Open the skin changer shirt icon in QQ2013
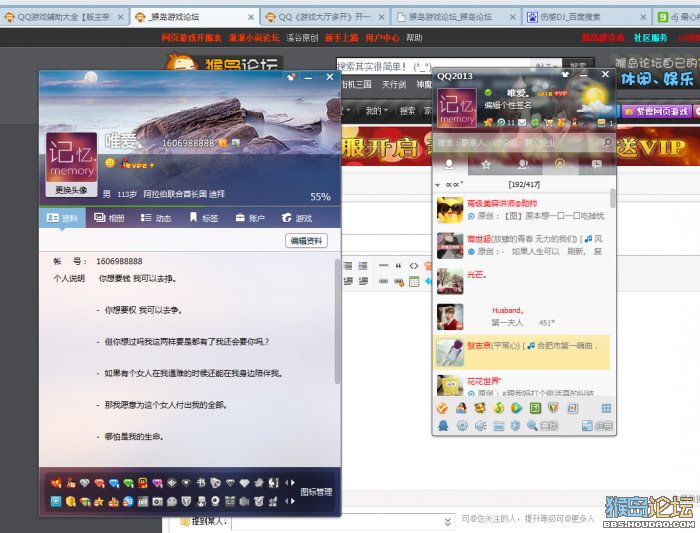Image resolution: width=700 pixels, height=533 pixels. coord(565,75)
